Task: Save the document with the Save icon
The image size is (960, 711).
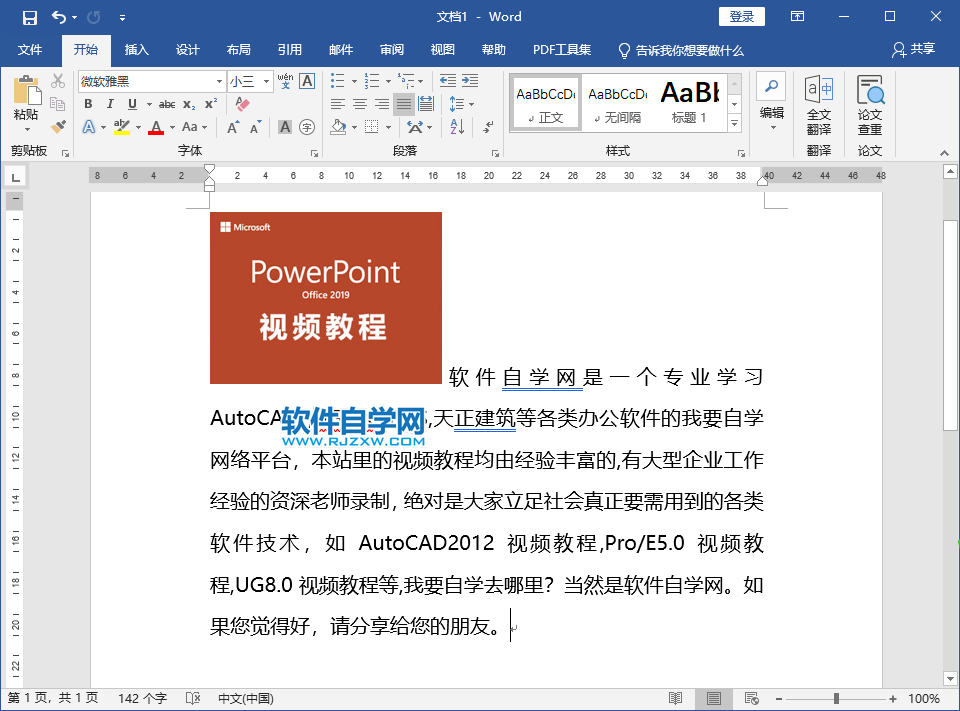Action: pyautogui.click(x=29, y=17)
